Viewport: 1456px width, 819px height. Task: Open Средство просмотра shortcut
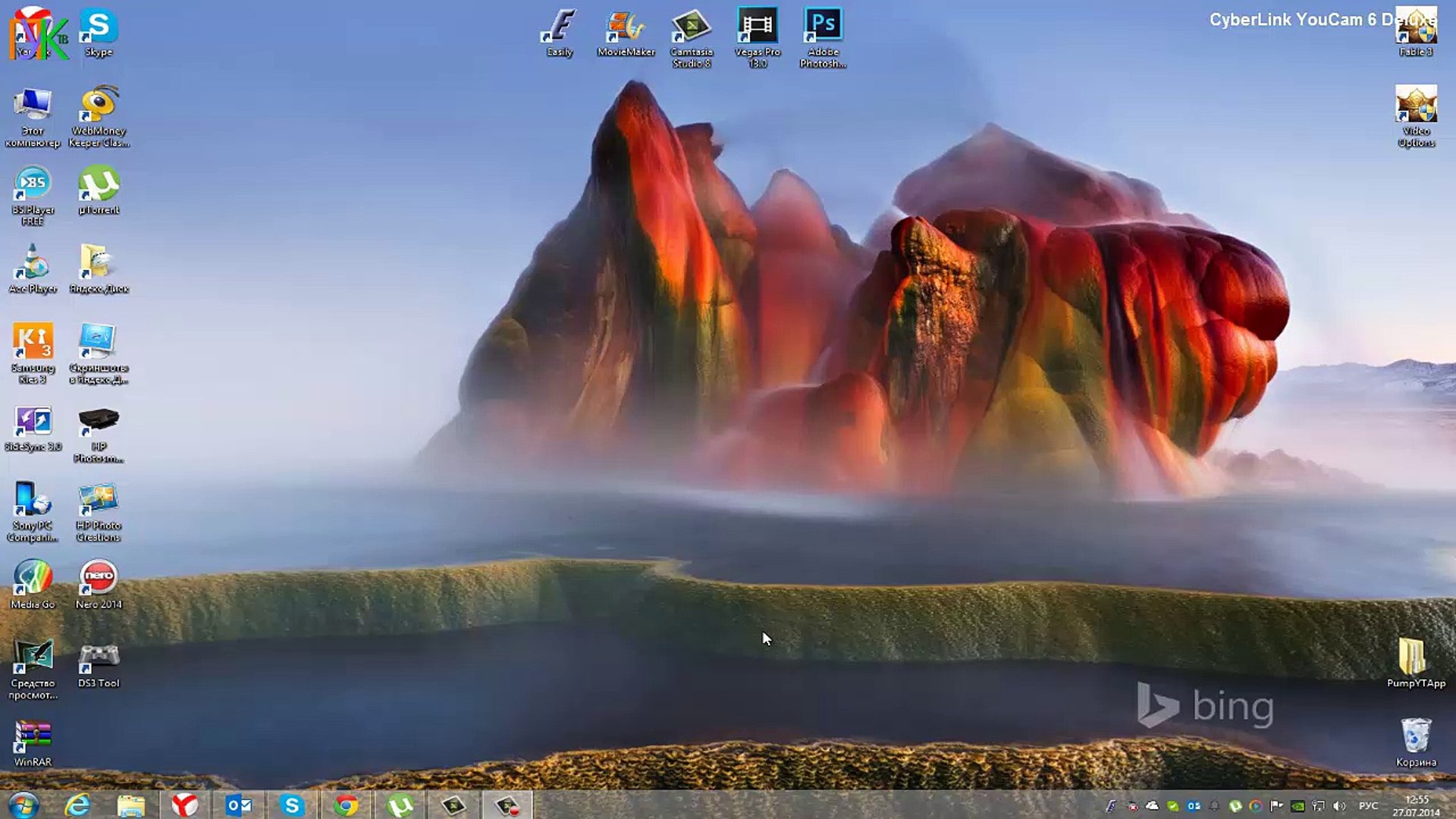(x=33, y=670)
